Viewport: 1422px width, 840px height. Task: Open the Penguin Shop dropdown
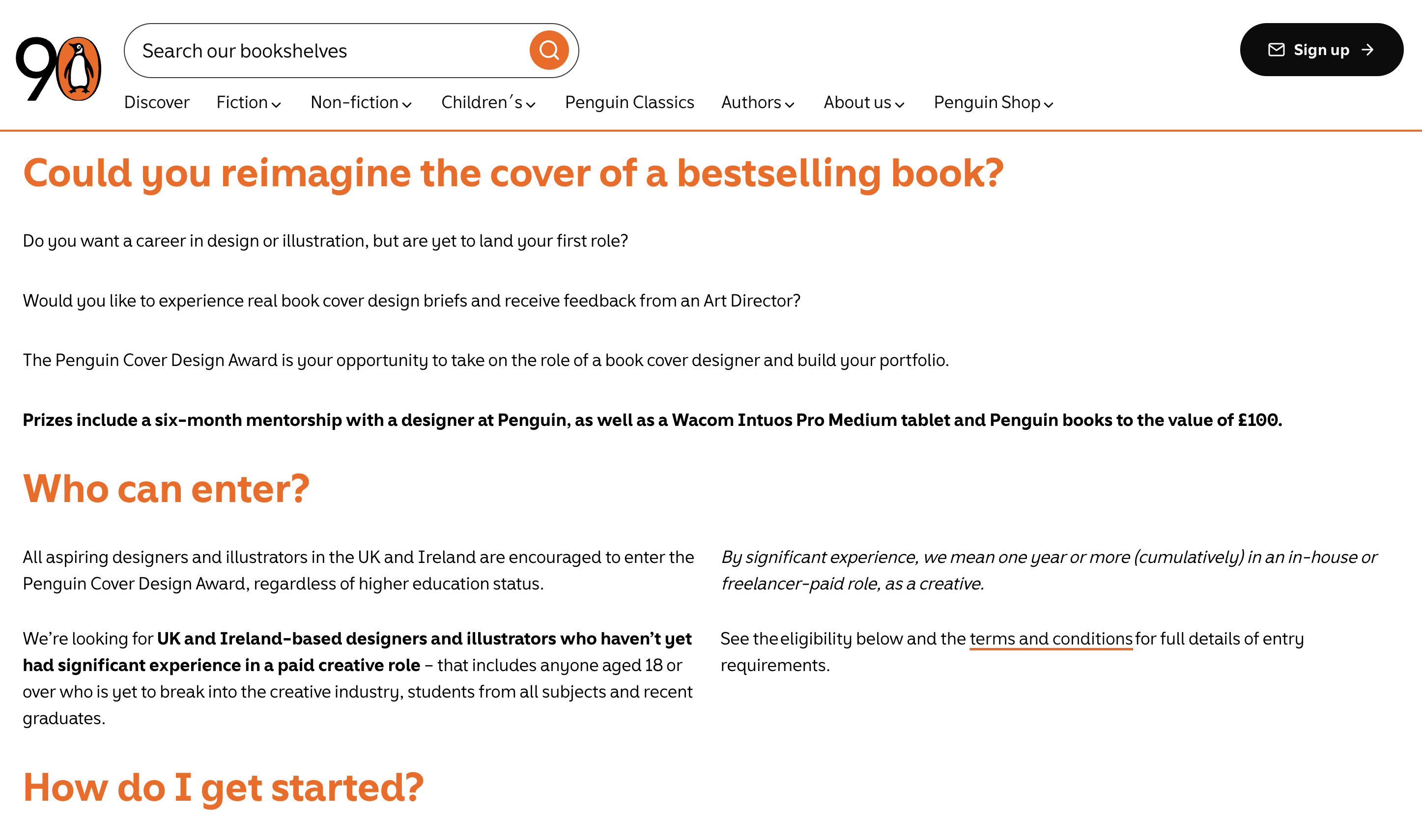coord(994,103)
